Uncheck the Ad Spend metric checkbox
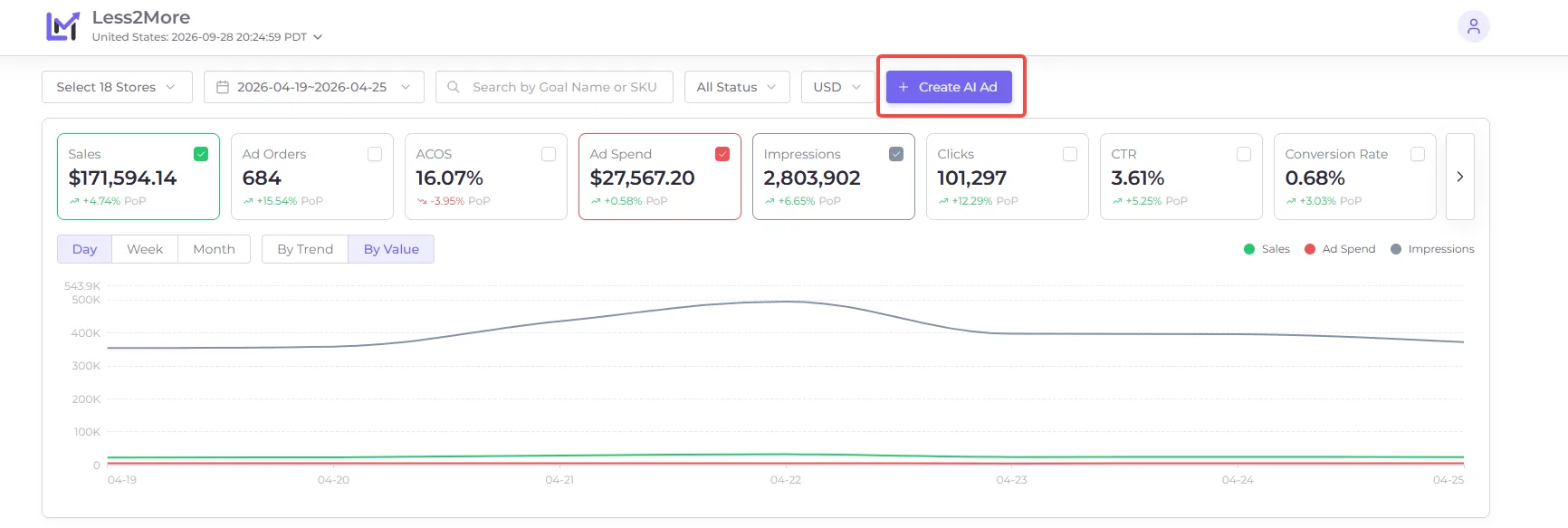This screenshot has width=1568, height=528. 722,154
